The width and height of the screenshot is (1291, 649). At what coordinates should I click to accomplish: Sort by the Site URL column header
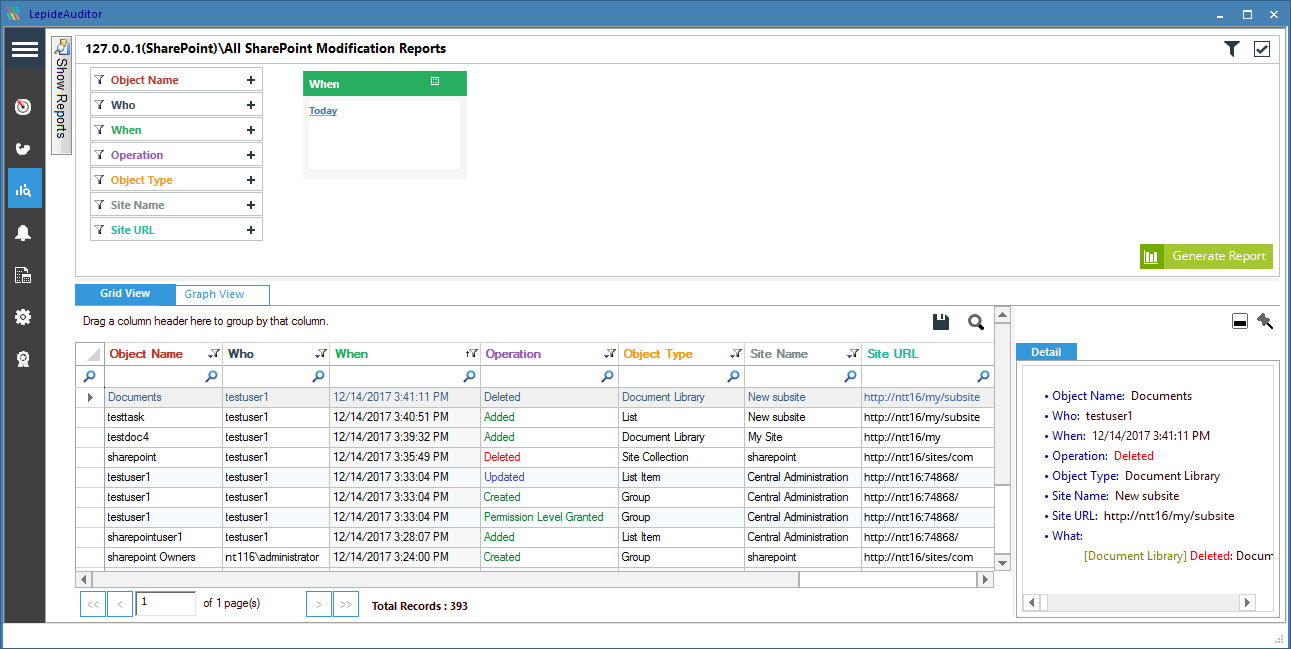coord(892,353)
